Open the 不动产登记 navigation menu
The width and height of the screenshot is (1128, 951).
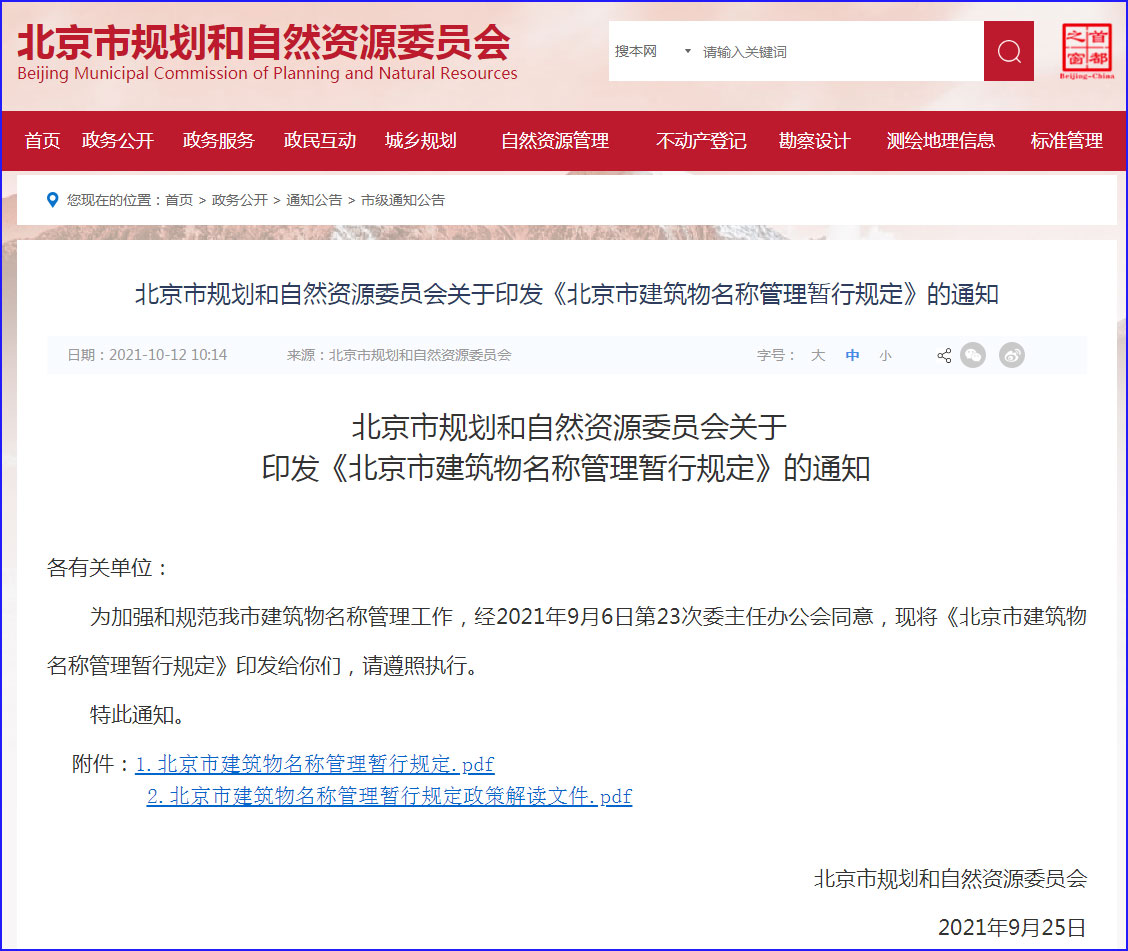coord(701,141)
